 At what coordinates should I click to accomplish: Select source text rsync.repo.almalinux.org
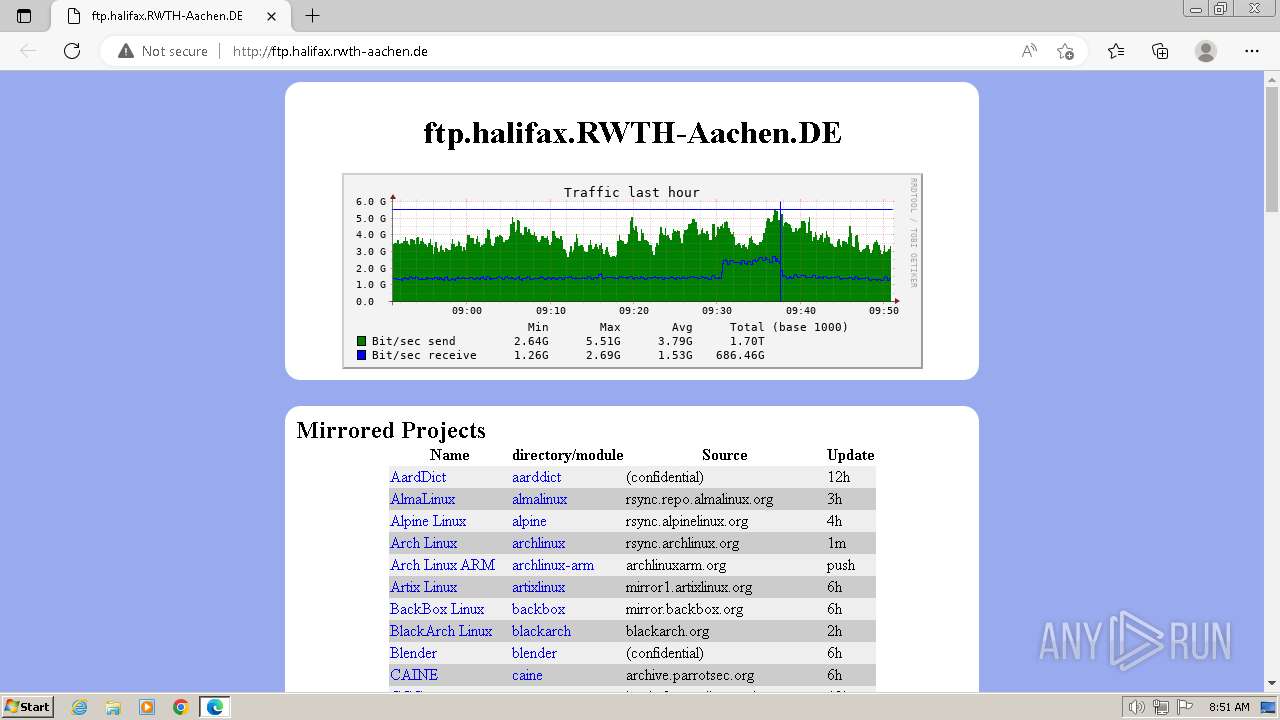click(699, 499)
